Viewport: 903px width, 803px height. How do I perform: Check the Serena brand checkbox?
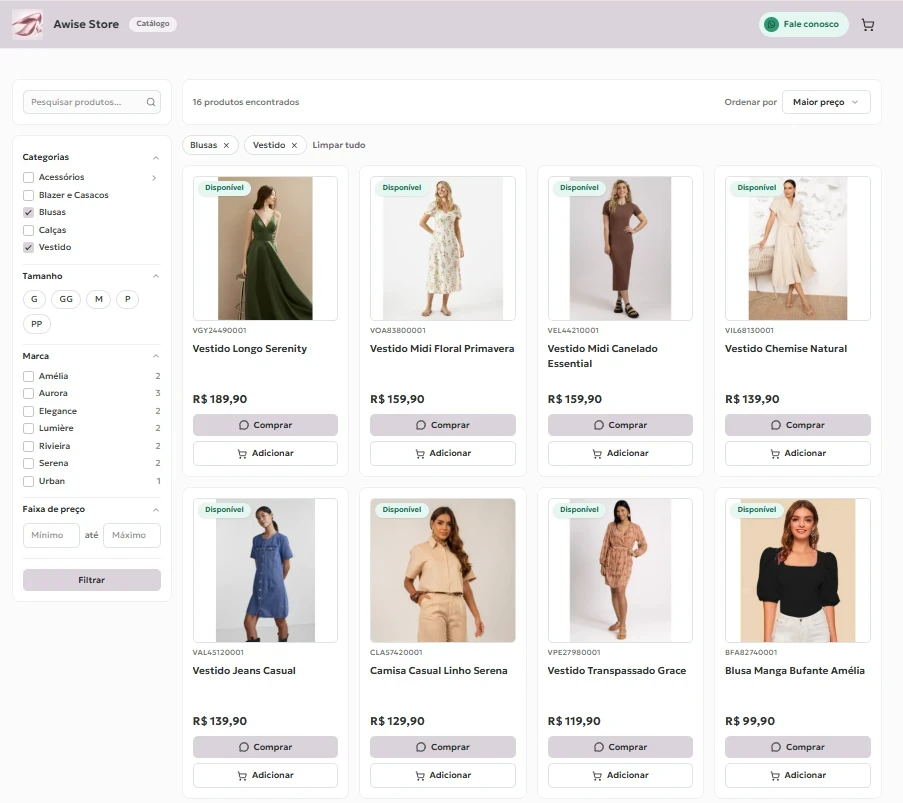(x=28, y=464)
